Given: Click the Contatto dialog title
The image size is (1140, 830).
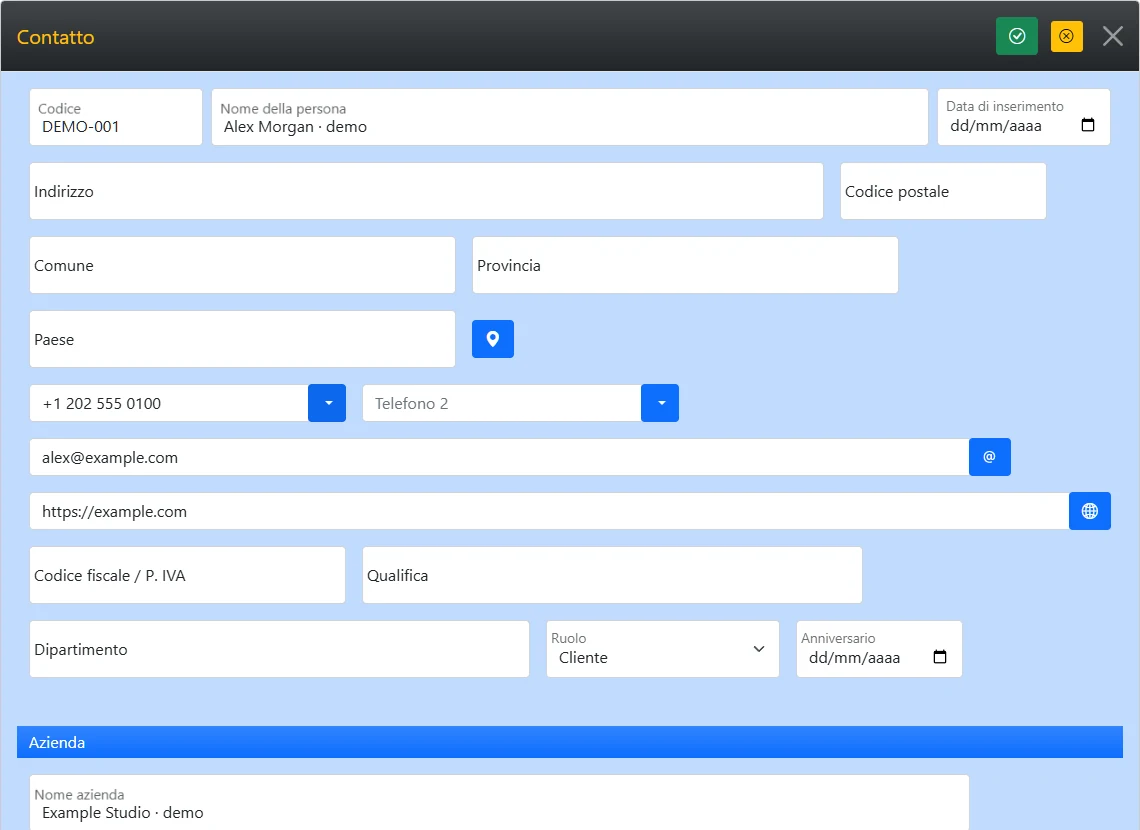Looking at the screenshot, I should 55,37.
